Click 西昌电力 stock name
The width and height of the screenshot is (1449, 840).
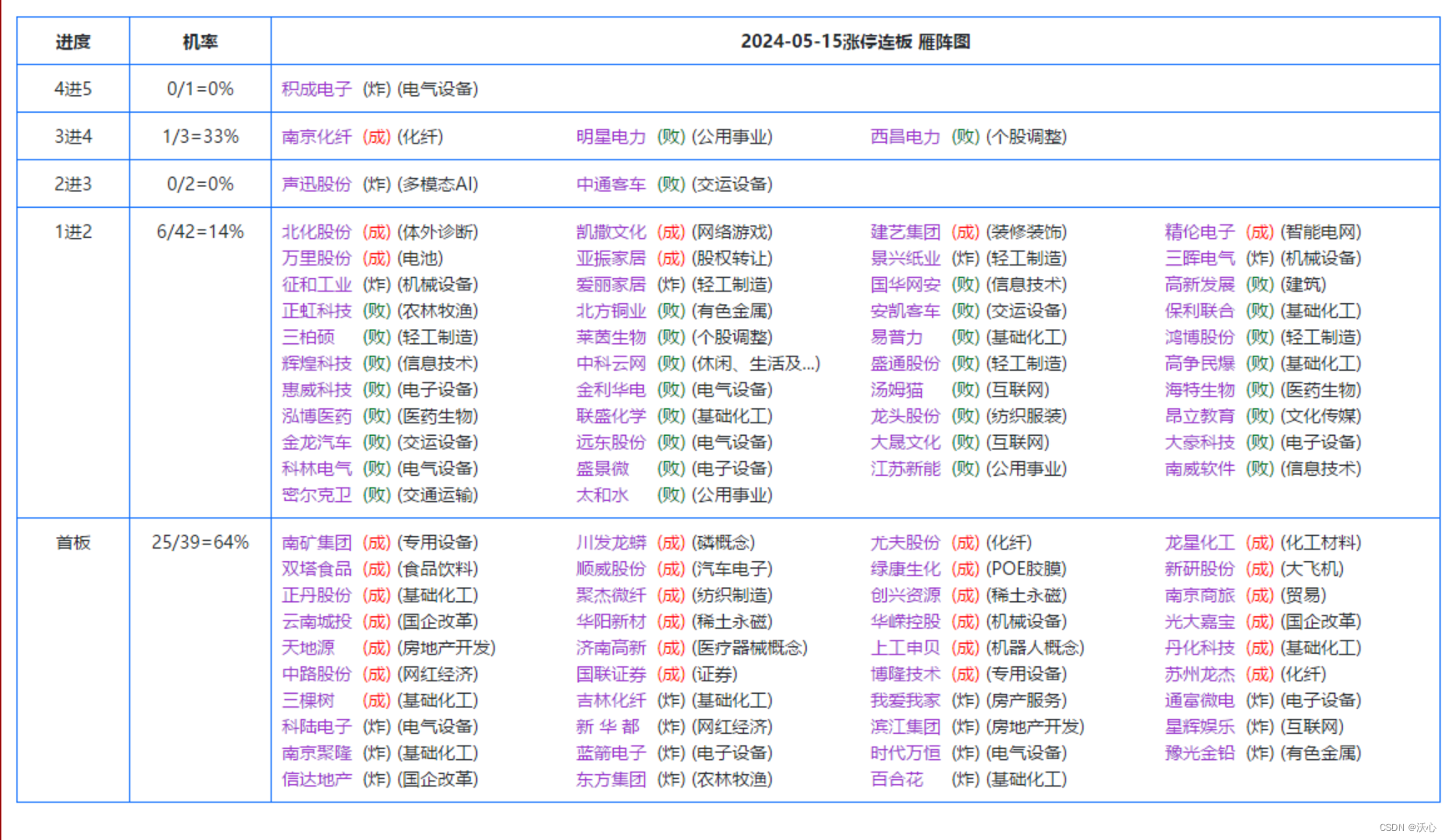(x=905, y=136)
